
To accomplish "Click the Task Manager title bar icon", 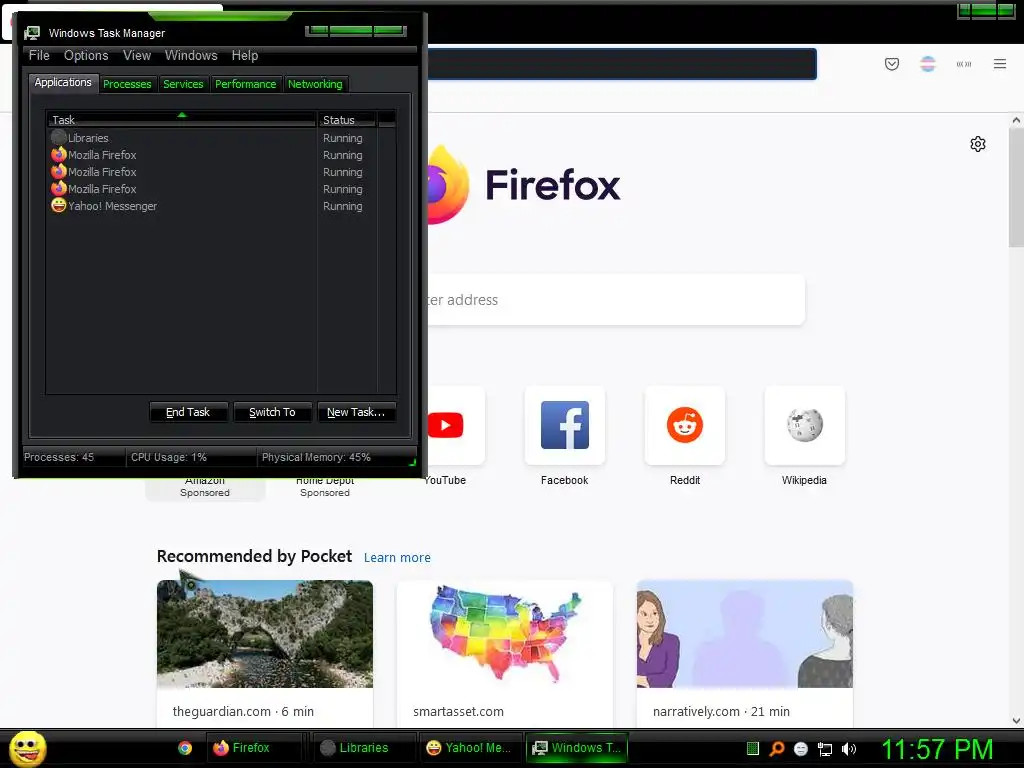I will pyautogui.click(x=32, y=33).
